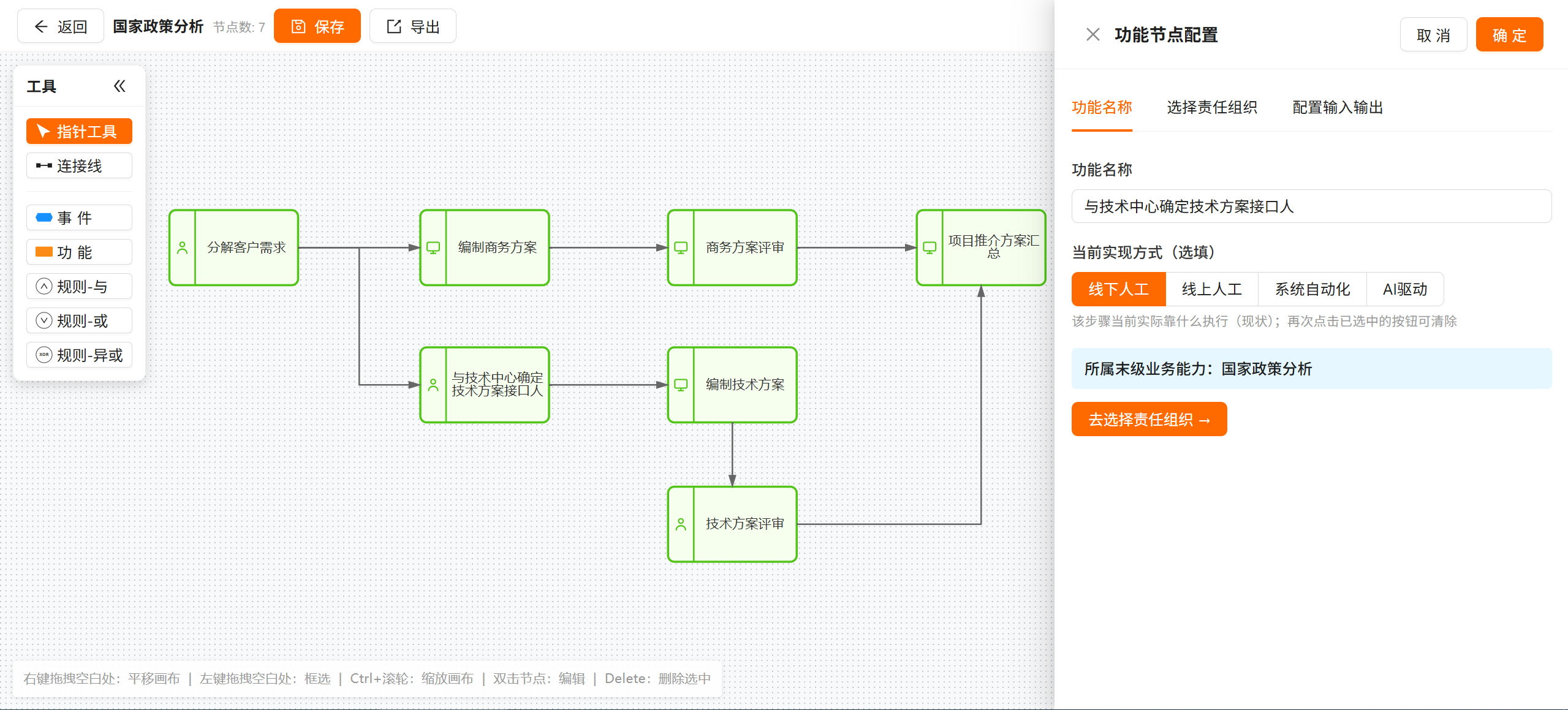Select the 连接线 connector tool
This screenshot has width=1568, height=710.
pyautogui.click(x=79, y=165)
